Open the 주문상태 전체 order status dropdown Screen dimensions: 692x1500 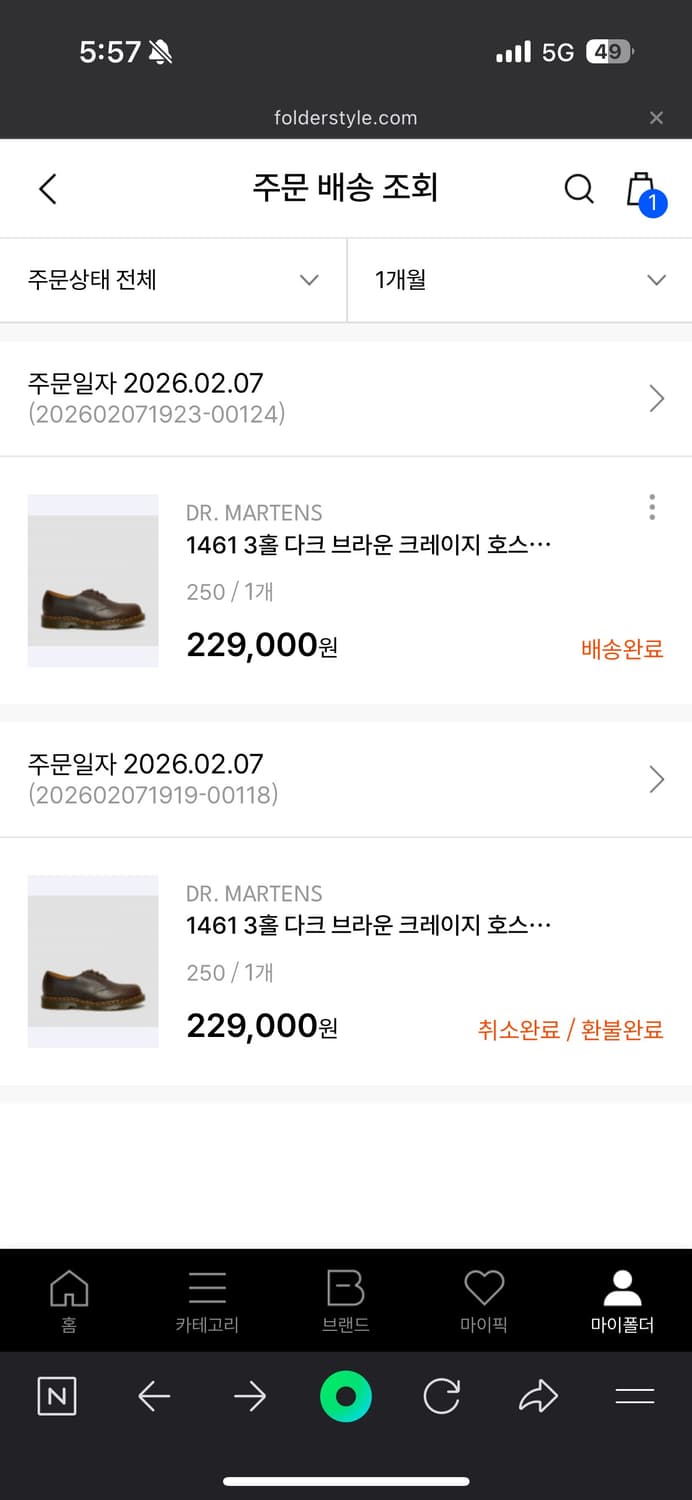coord(172,280)
